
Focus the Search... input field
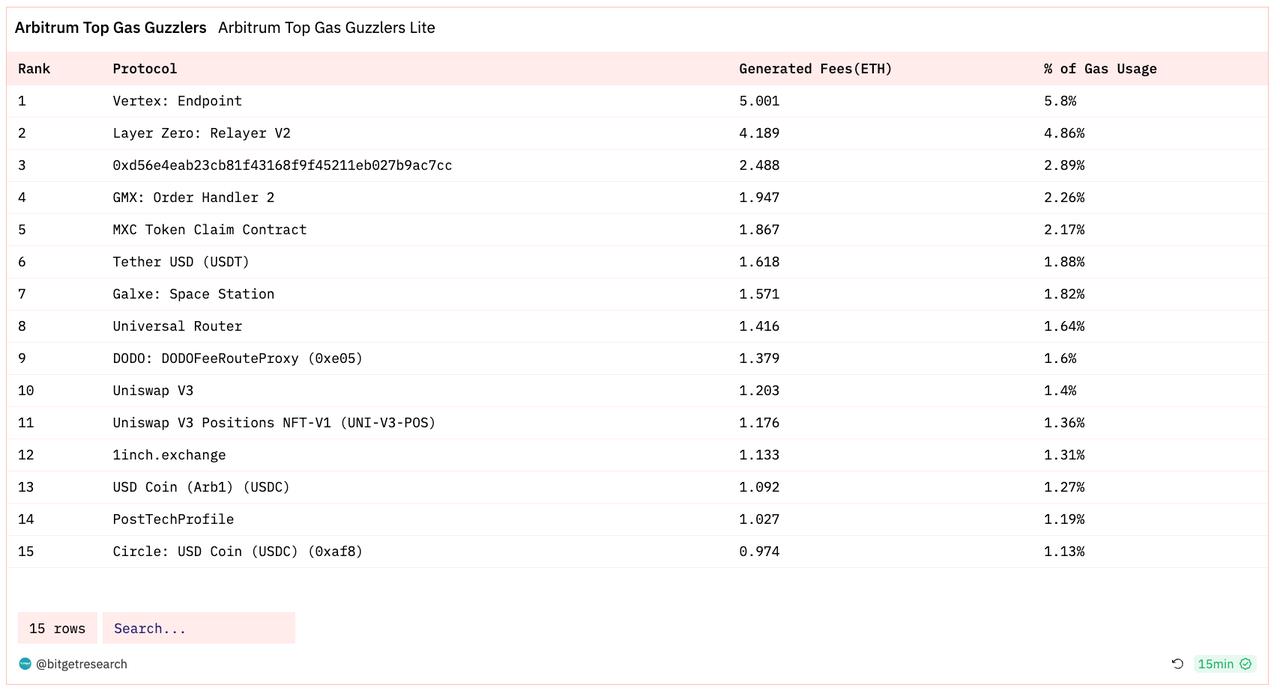(x=199, y=628)
